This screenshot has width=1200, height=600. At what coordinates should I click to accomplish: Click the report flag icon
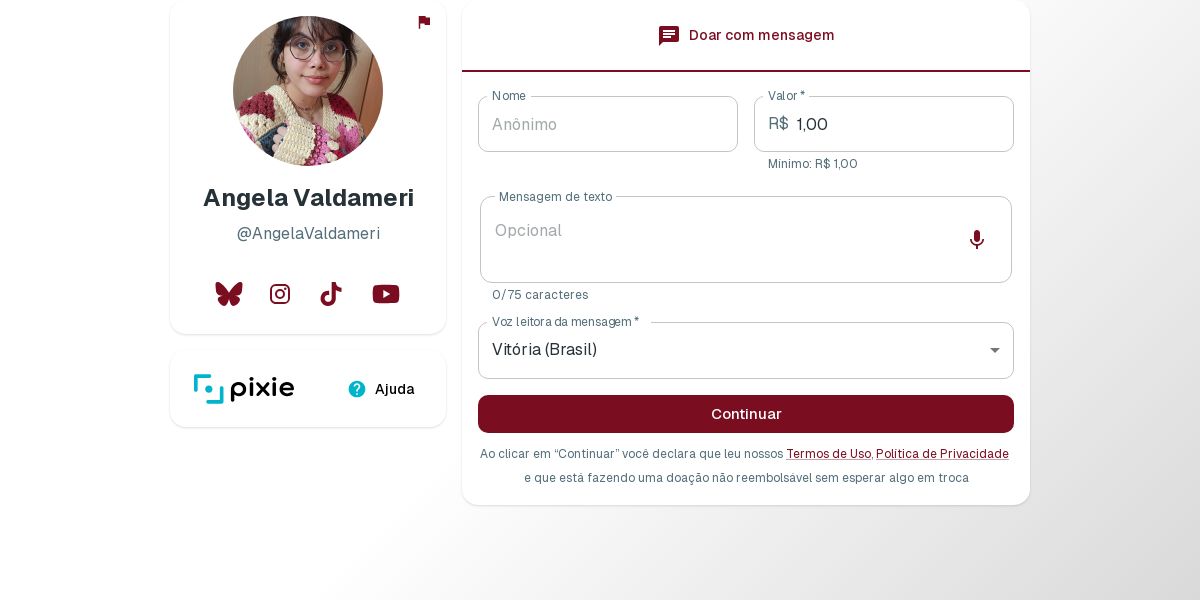click(424, 22)
